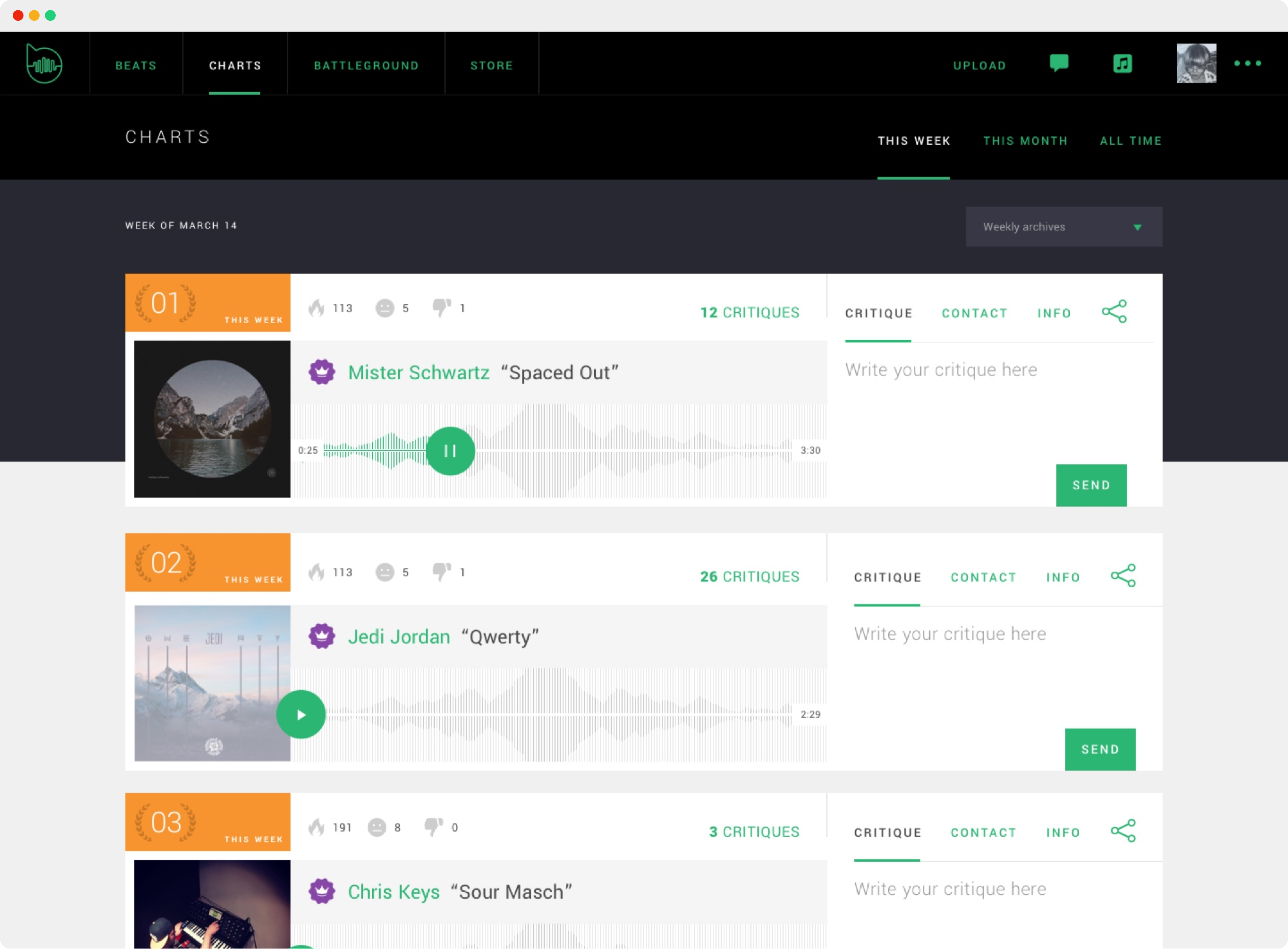The height and width of the screenshot is (949, 1288).
Task: Select Contact tab on Sour Masch card
Action: (983, 832)
